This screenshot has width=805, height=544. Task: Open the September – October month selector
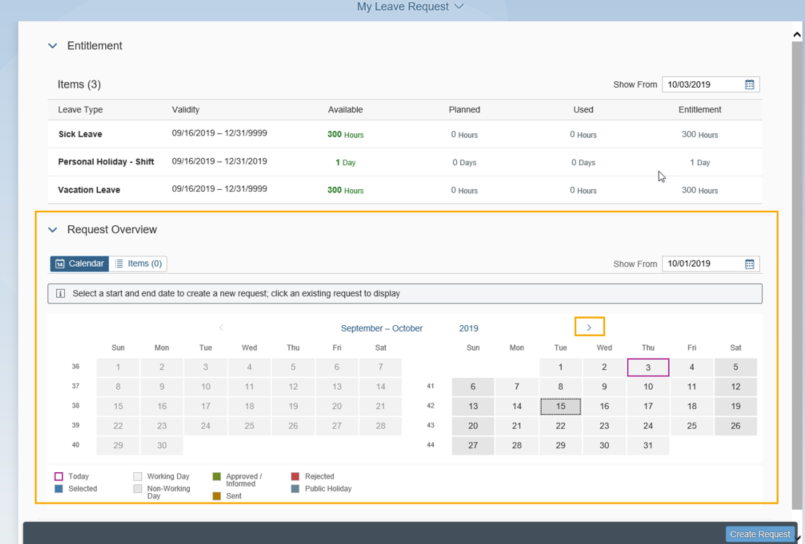[x=381, y=328]
